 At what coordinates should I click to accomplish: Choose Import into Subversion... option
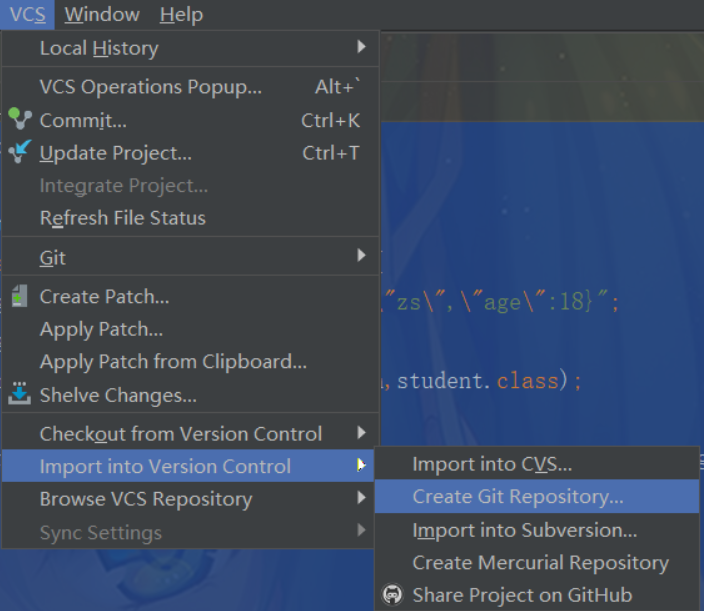point(537,530)
